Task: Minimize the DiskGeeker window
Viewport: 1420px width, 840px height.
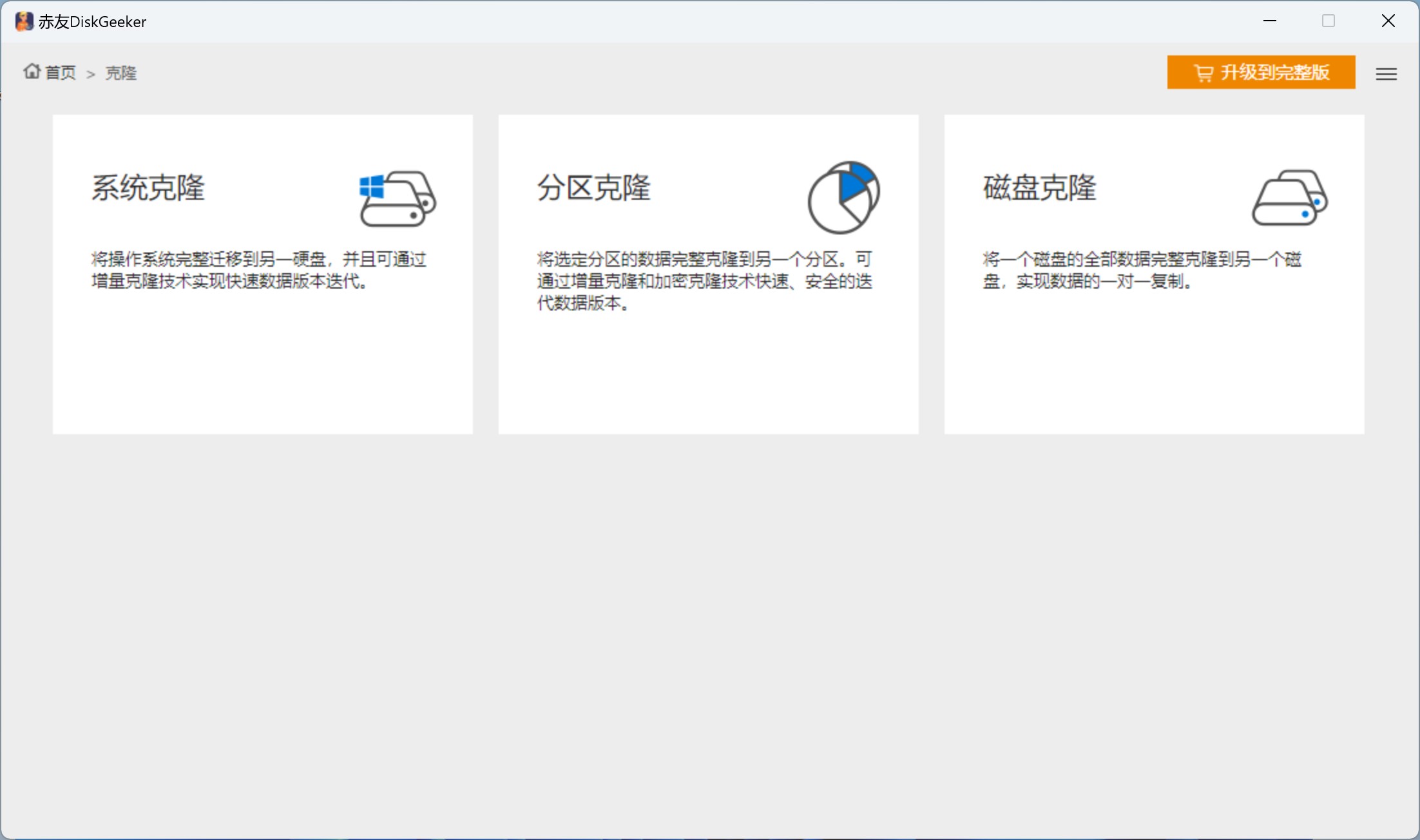Action: tap(1270, 21)
